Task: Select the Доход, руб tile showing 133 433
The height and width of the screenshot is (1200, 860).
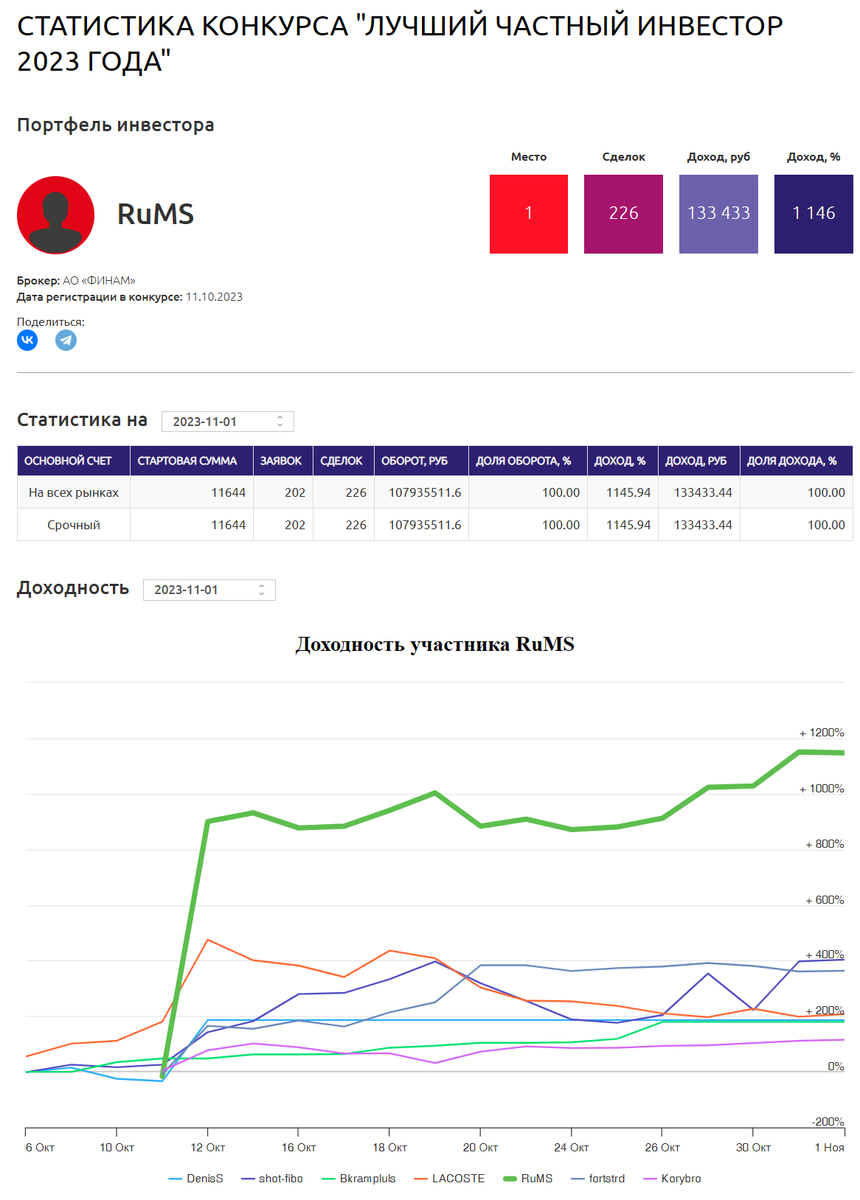Action: pos(718,214)
